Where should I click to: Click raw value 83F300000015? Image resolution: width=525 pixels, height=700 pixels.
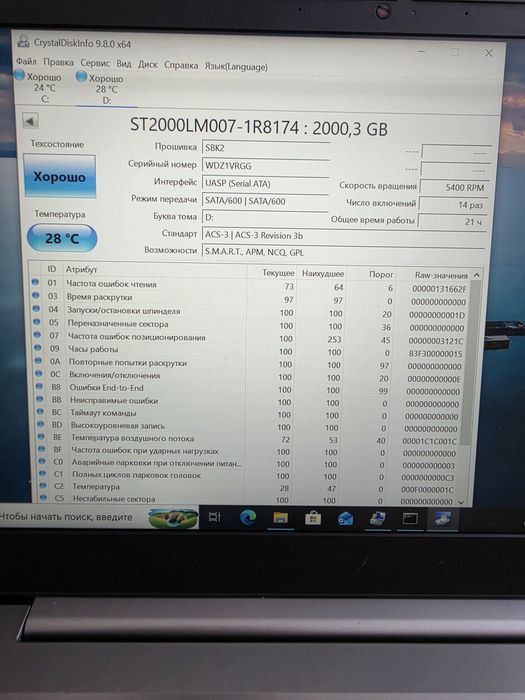(x=436, y=354)
